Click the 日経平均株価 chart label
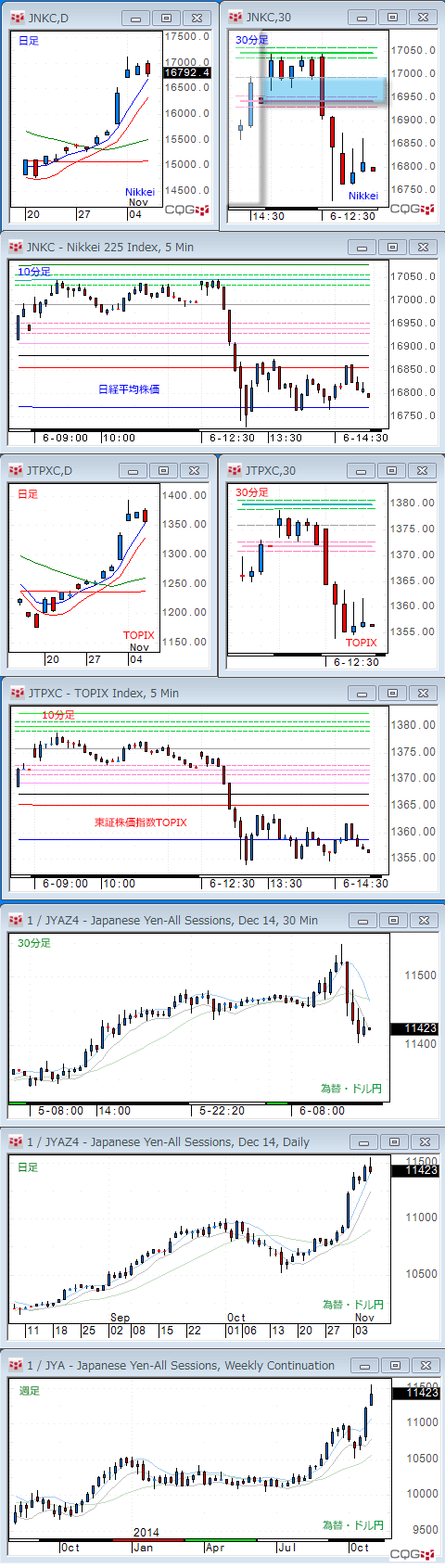 (x=129, y=389)
